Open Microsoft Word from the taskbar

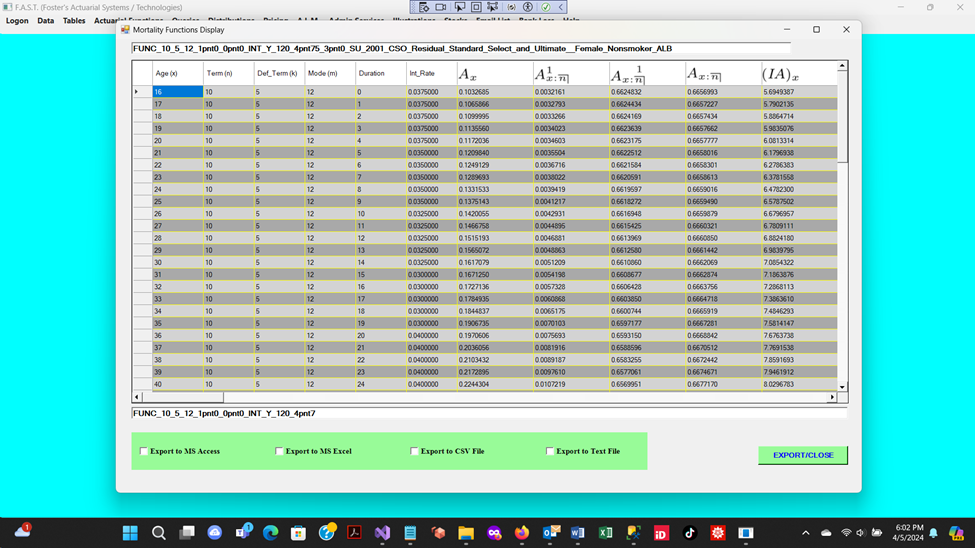coord(577,533)
